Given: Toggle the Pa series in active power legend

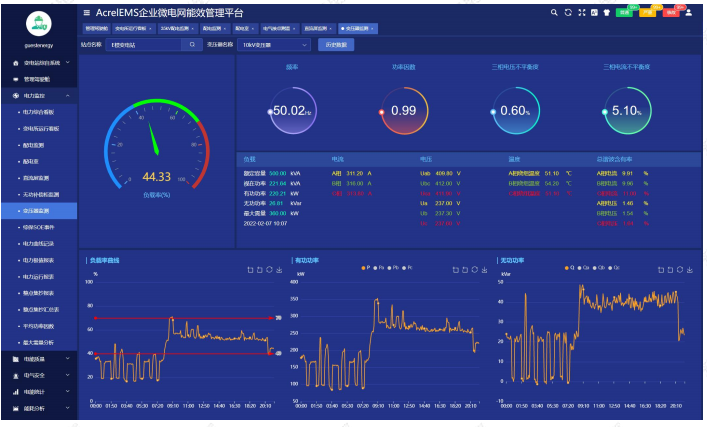Looking at the screenshot, I should point(379,268).
